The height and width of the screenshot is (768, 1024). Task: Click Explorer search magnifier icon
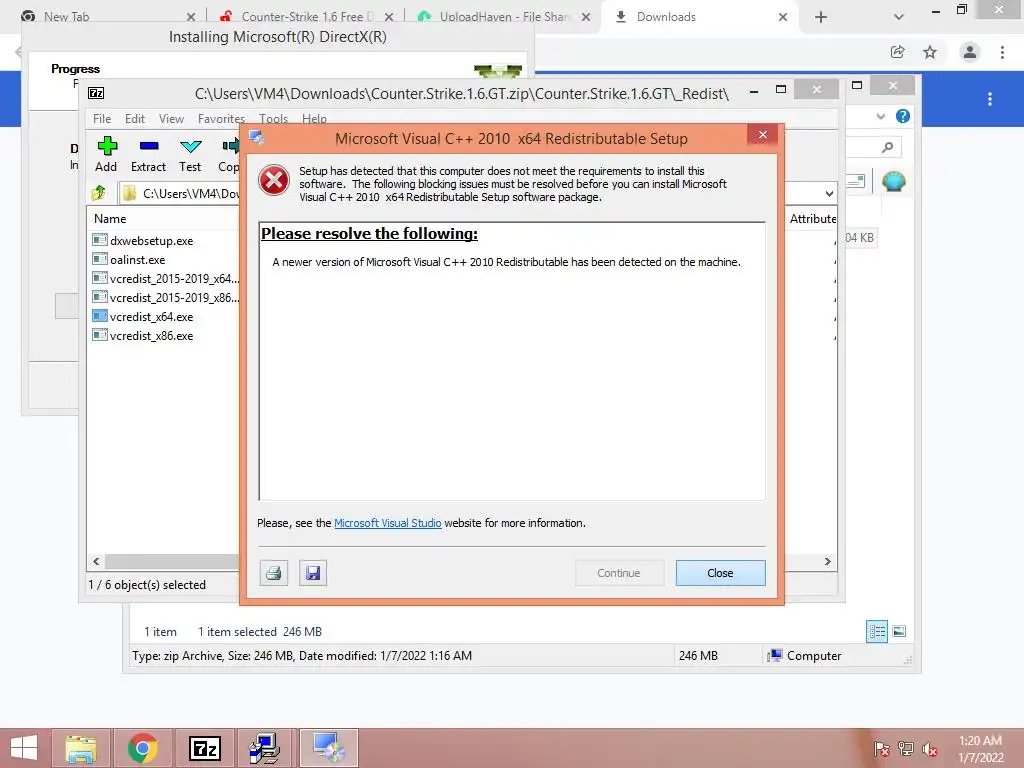coord(888,148)
